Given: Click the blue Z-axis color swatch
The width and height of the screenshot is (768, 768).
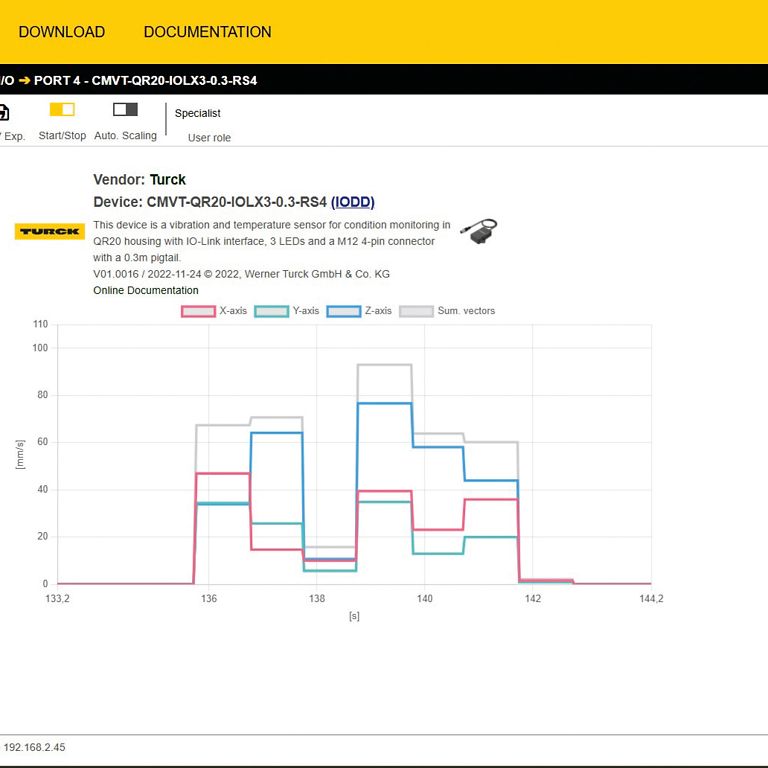Looking at the screenshot, I should point(344,311).
